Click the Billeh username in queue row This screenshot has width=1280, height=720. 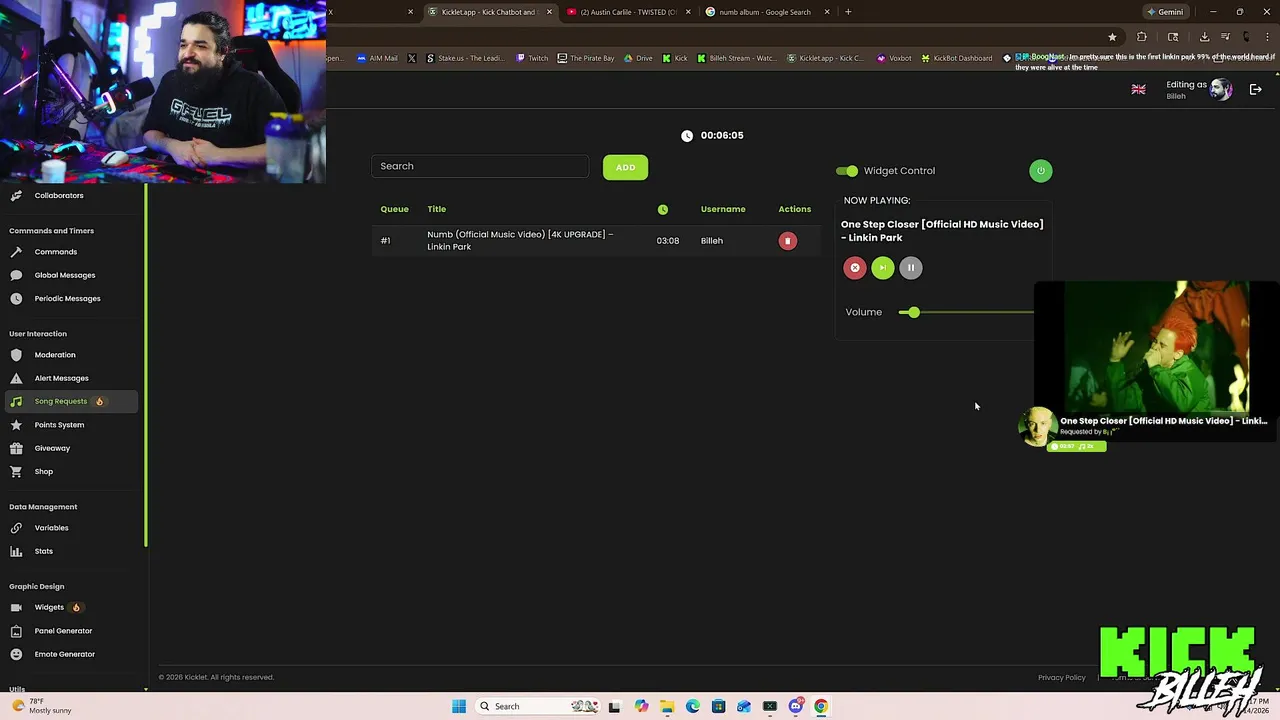(x=711, y=241)
